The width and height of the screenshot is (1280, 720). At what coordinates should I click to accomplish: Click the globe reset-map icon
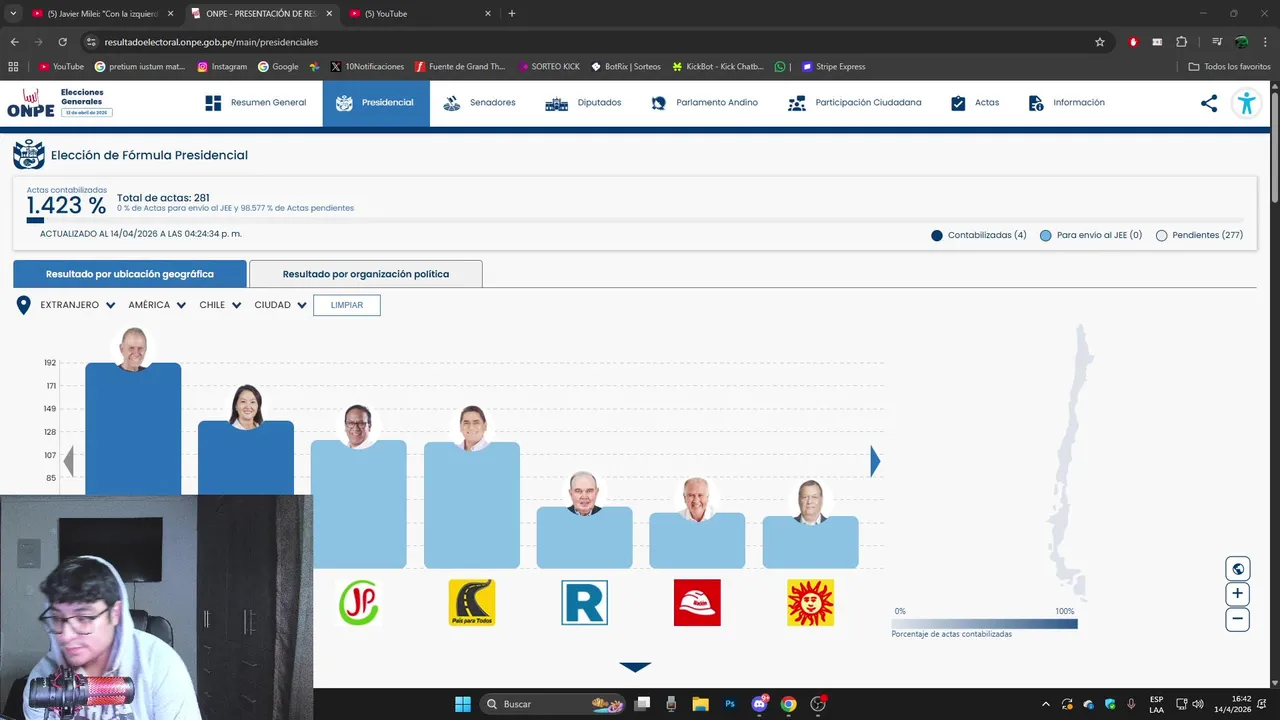[1238, 569]
